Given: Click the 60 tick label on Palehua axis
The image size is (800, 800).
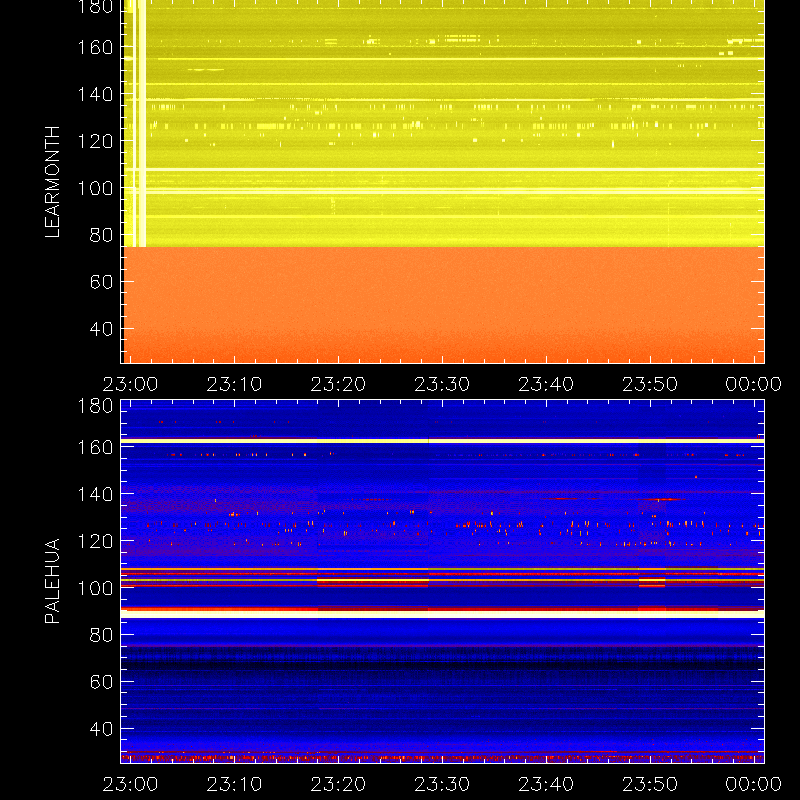Looking at the screenshot, I should point(101,682).
